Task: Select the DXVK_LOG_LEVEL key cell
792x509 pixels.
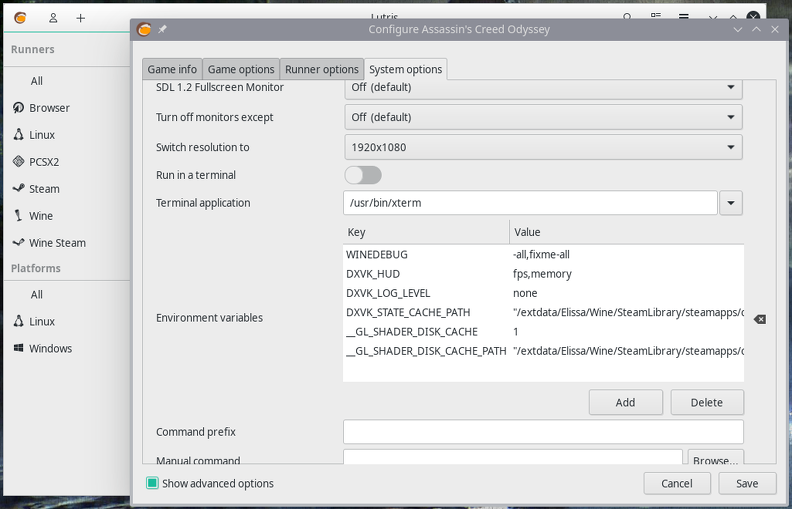Action: pos(388,293)
